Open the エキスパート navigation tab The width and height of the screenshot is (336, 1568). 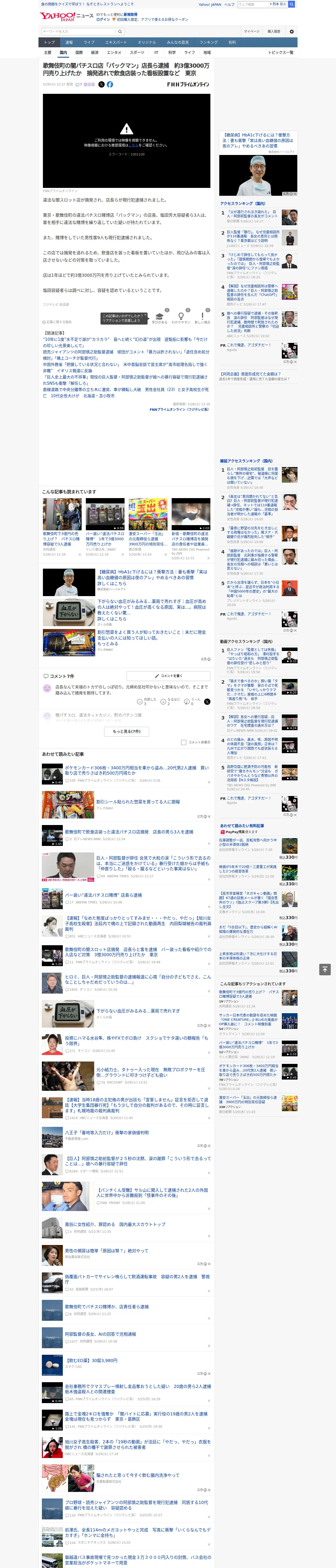tap(116, 43)
